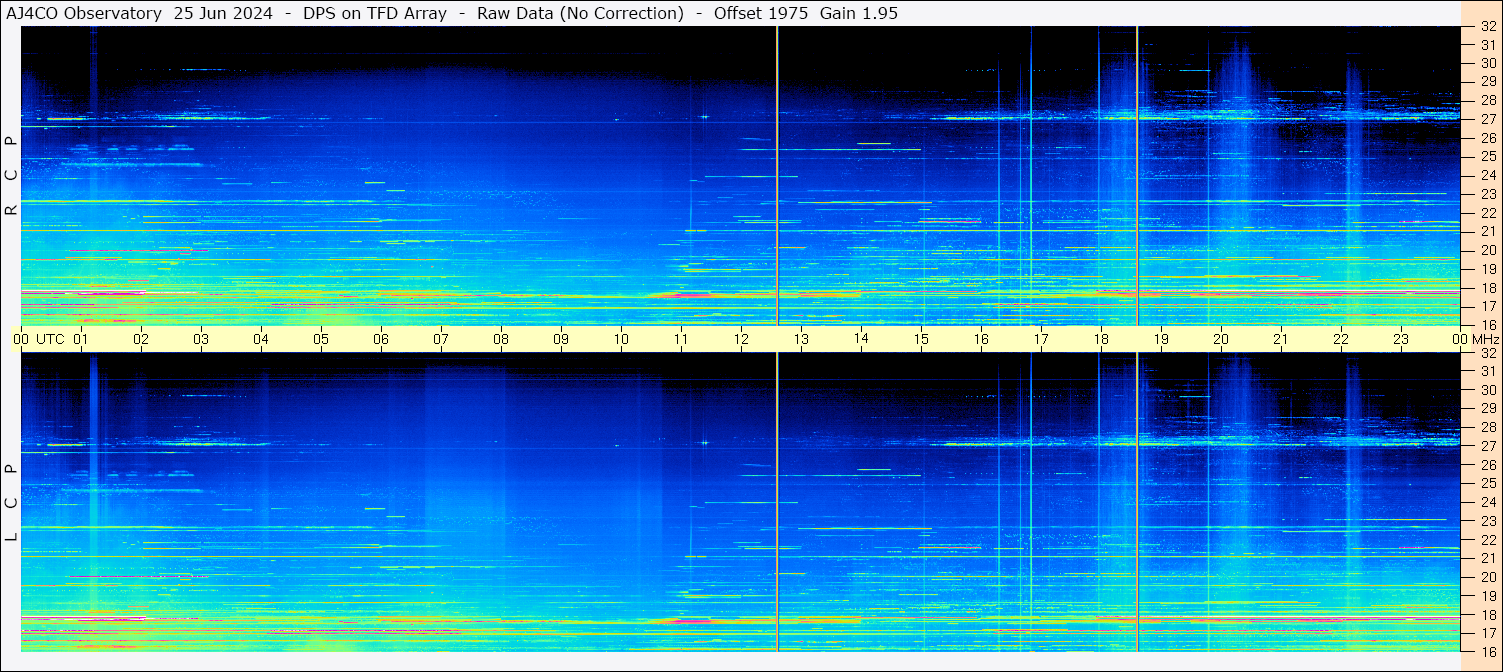Click hour 17 on the UTC time axis

1041,339
